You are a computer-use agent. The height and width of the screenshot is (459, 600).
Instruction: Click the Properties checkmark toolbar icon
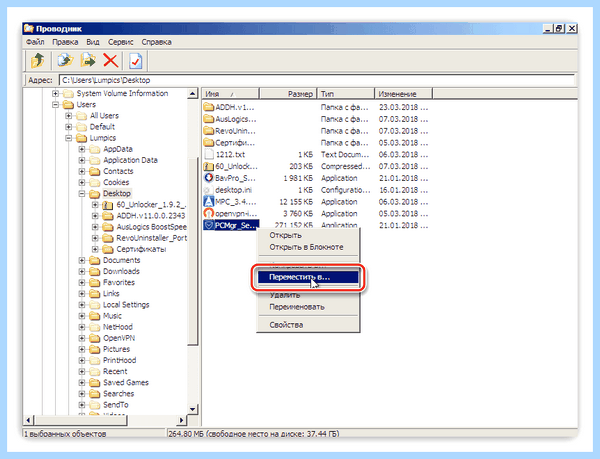click(x=135, y=61)
